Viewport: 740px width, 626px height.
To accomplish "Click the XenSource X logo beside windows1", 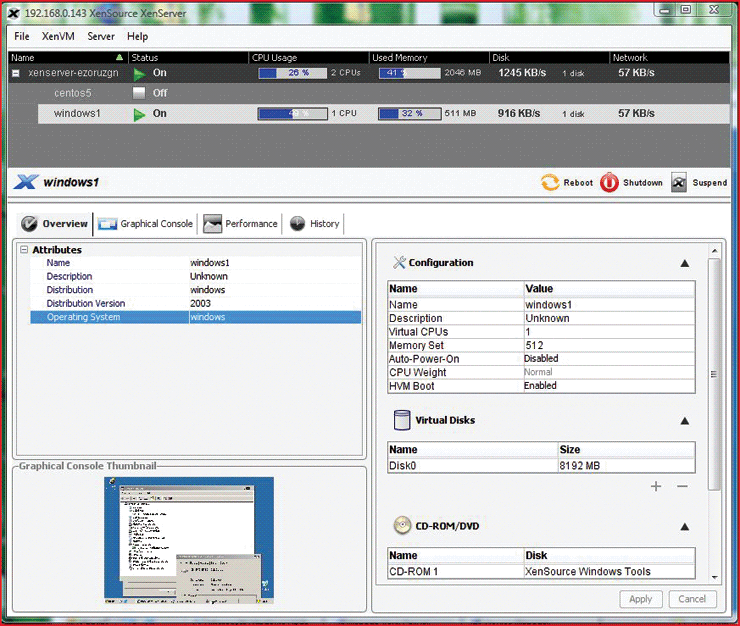I will [x=25, y=182].
